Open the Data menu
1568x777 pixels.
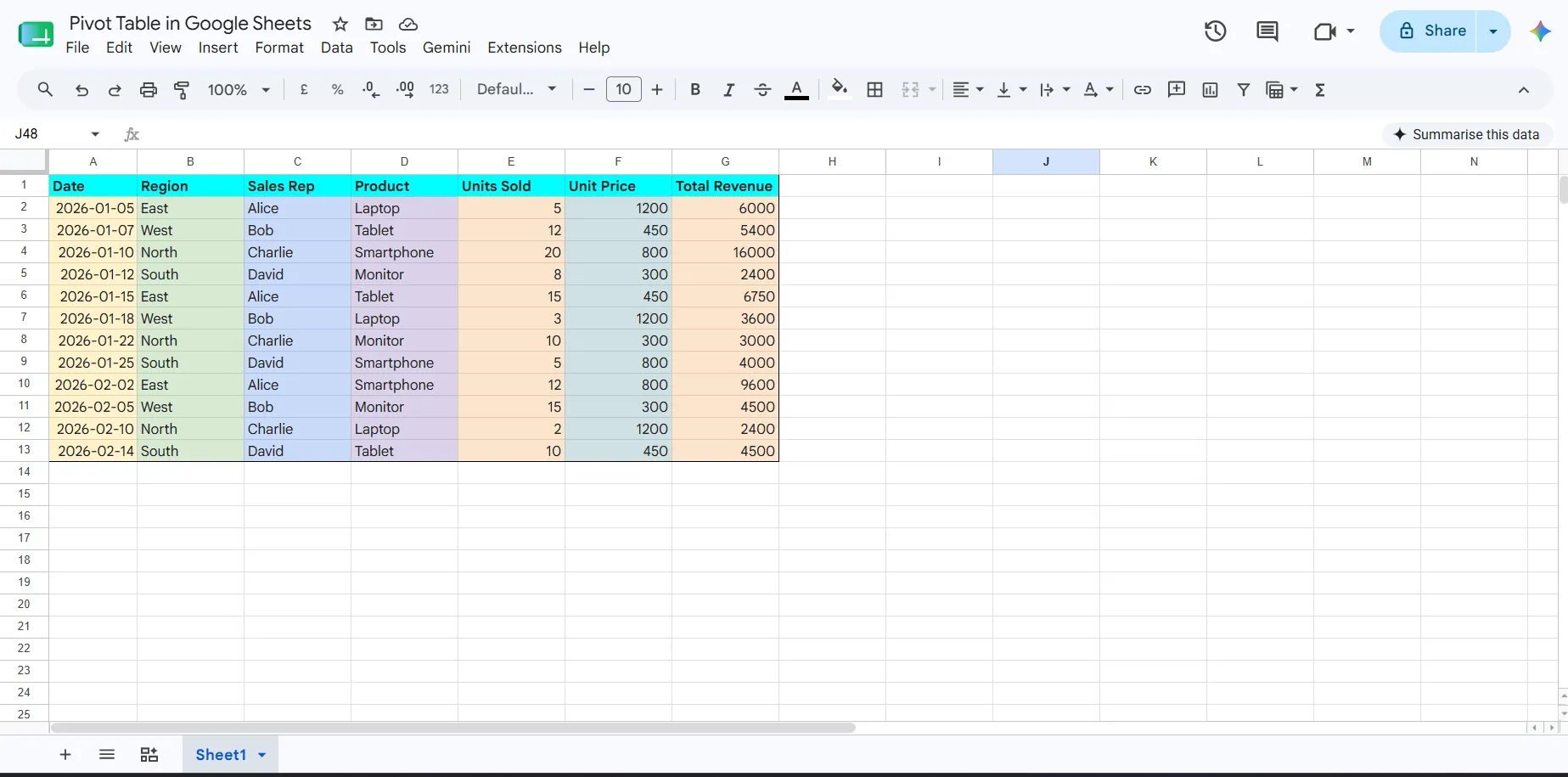pyautogui.click(x=337, y=48)
